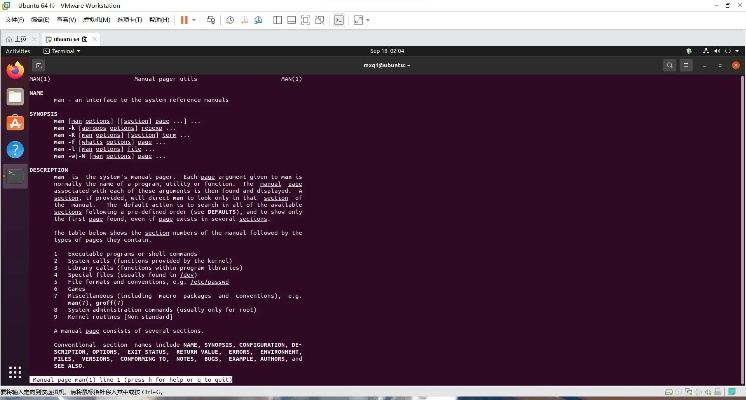
Task: Open Firefox from the Ubuntu dock
Action: pos(15,71)
